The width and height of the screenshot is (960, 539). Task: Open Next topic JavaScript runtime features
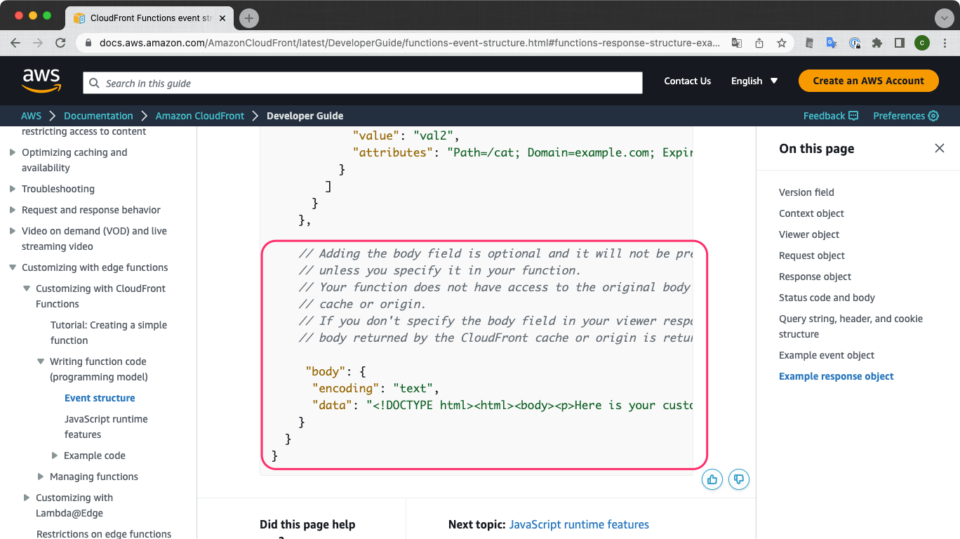tap(579, 524)
